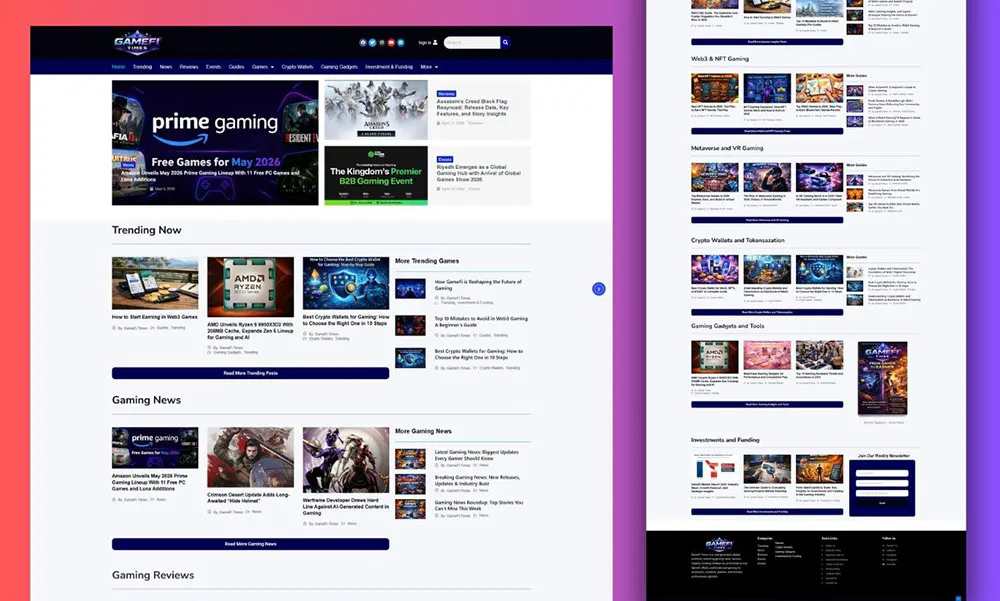Click the Warframe article thumbnail
The height and width of the screenshot is (601, 1000).
point(346,460)
